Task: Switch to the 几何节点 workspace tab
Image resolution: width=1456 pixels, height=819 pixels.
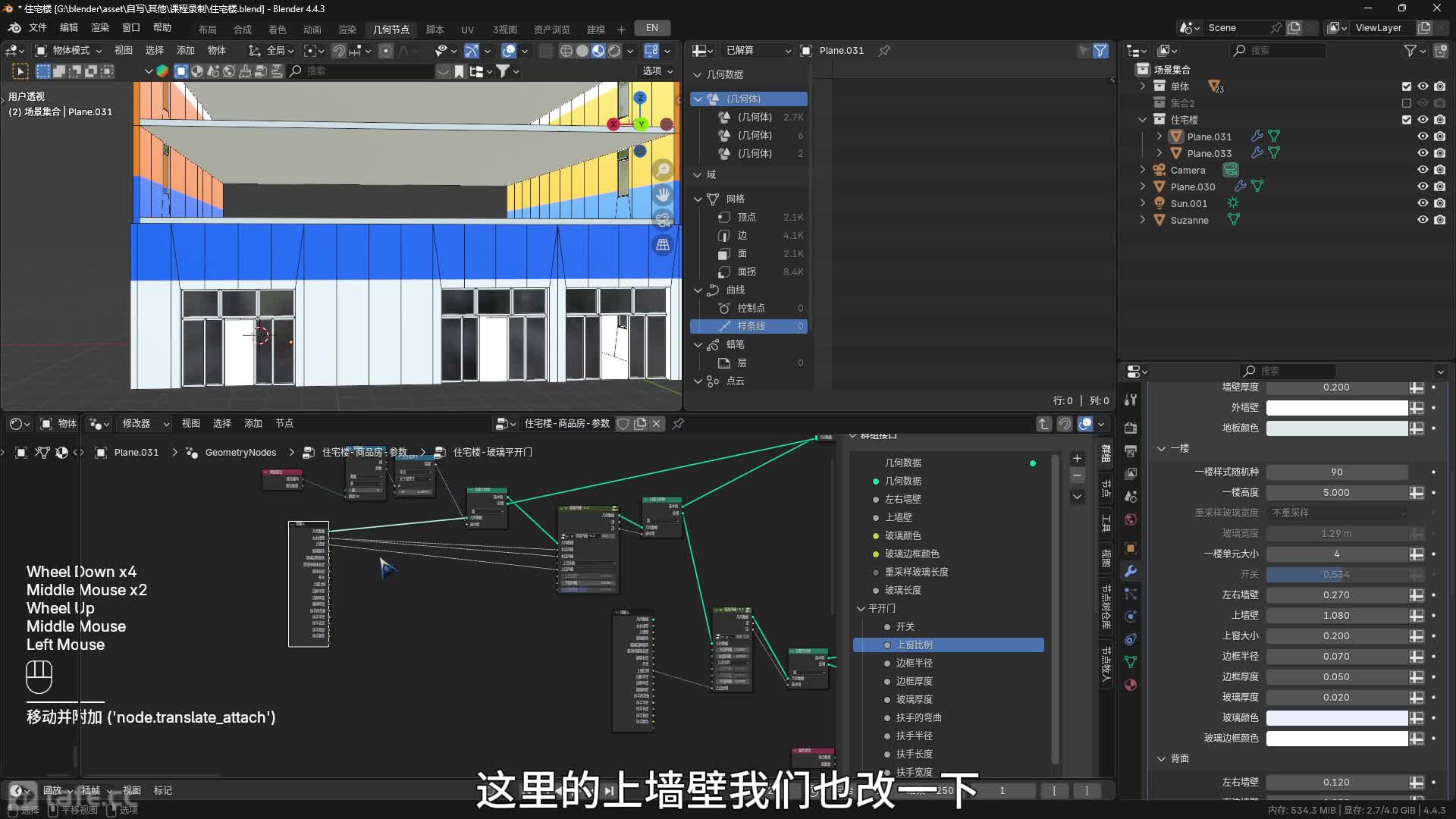Action: pos(391,30)
